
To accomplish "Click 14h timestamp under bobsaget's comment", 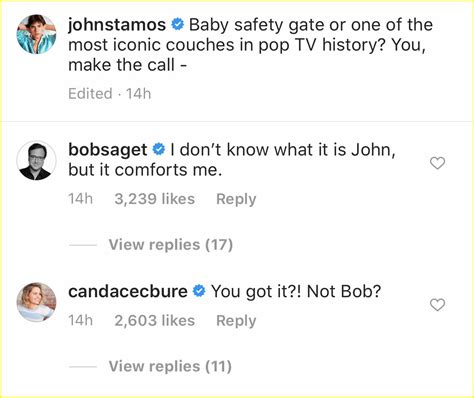I will tap(80, 199).
